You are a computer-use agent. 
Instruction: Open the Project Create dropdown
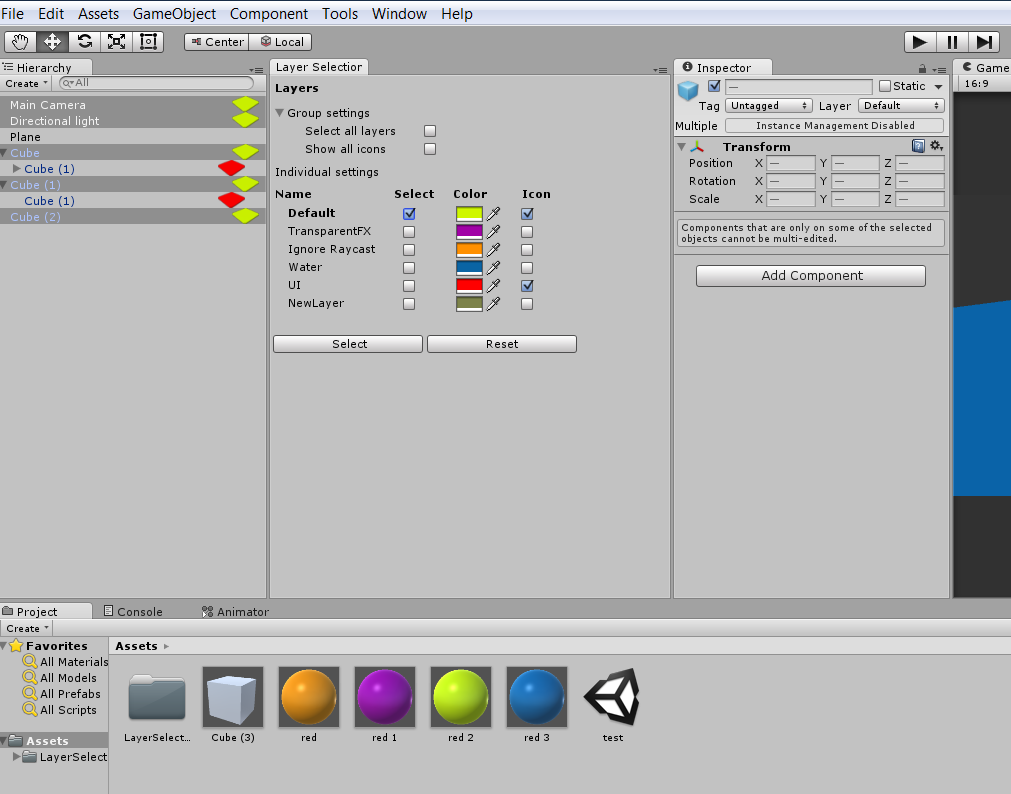27,628
